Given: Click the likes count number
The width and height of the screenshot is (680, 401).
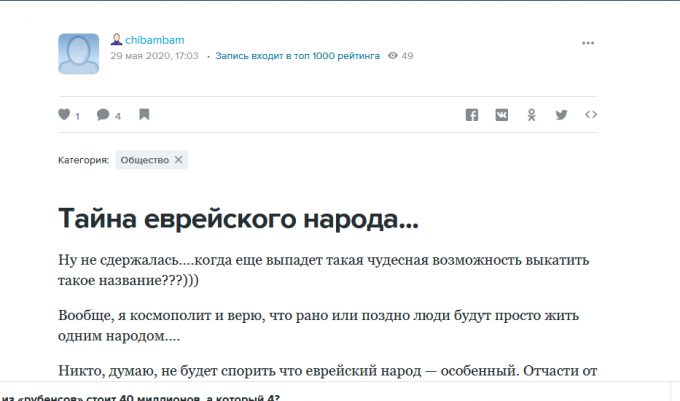Looking at the screenshot, I should click(78, 116).
